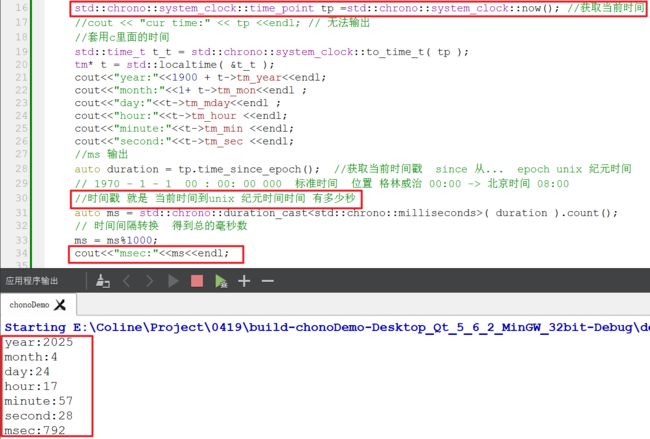Click the to_time_t( tp ) code line
This screenshot has height=439, width=650.
point(272,52)
